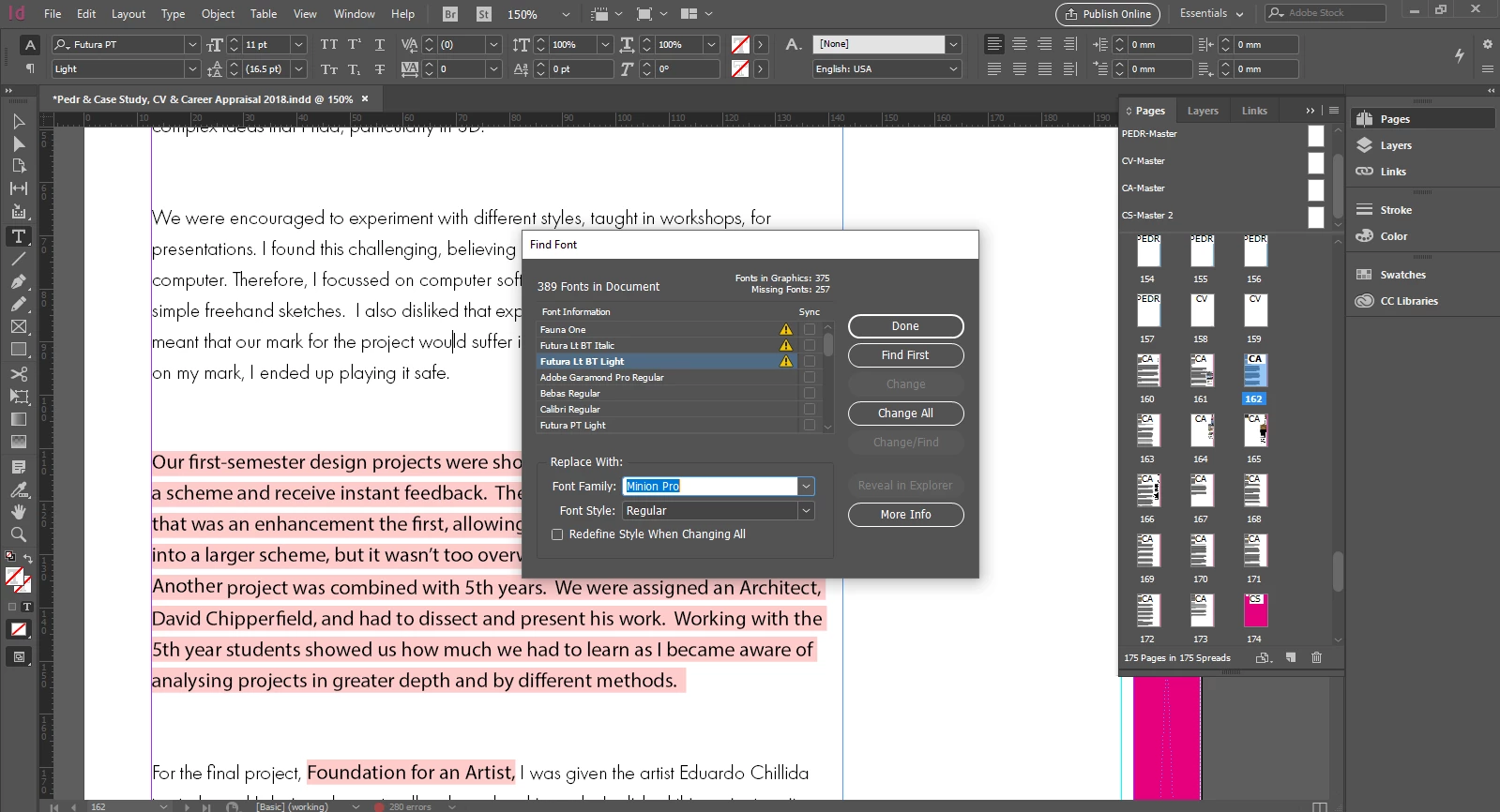Select the Pen tool
Viewport: 1500px width, 812px height.
point(19,281)
